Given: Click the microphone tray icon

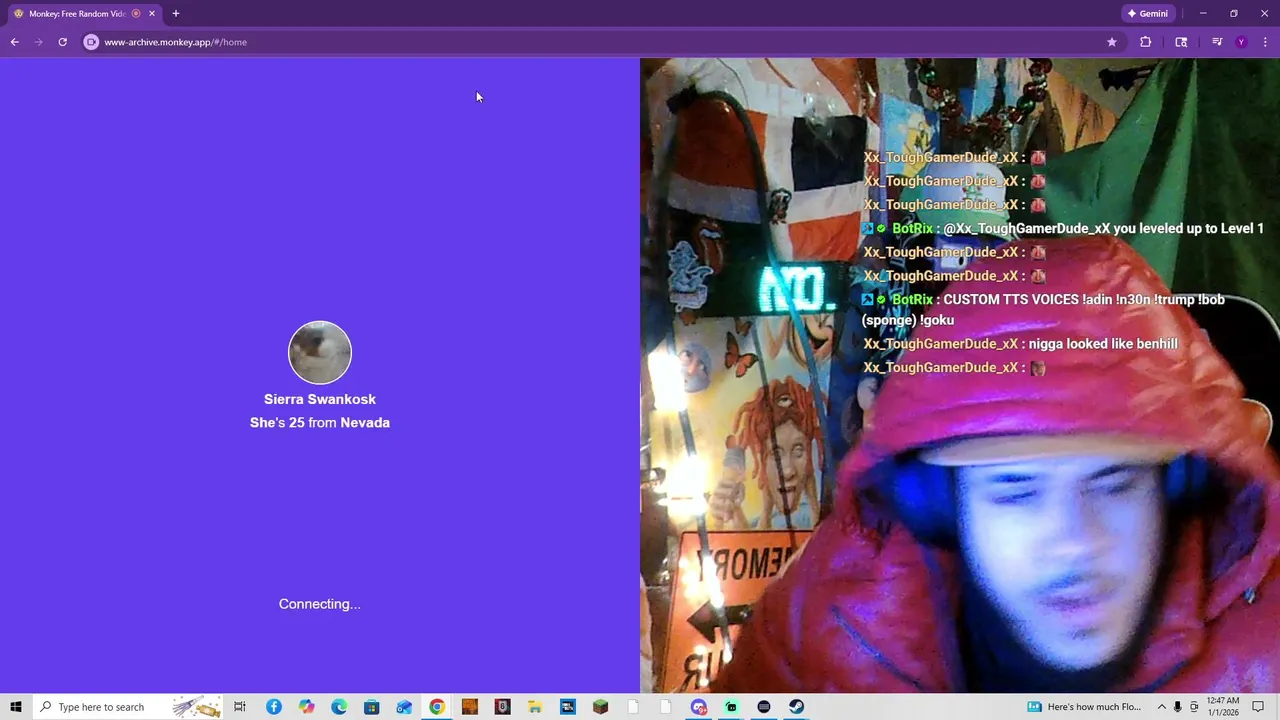Looking at the screenshot, I should 1177,707.
